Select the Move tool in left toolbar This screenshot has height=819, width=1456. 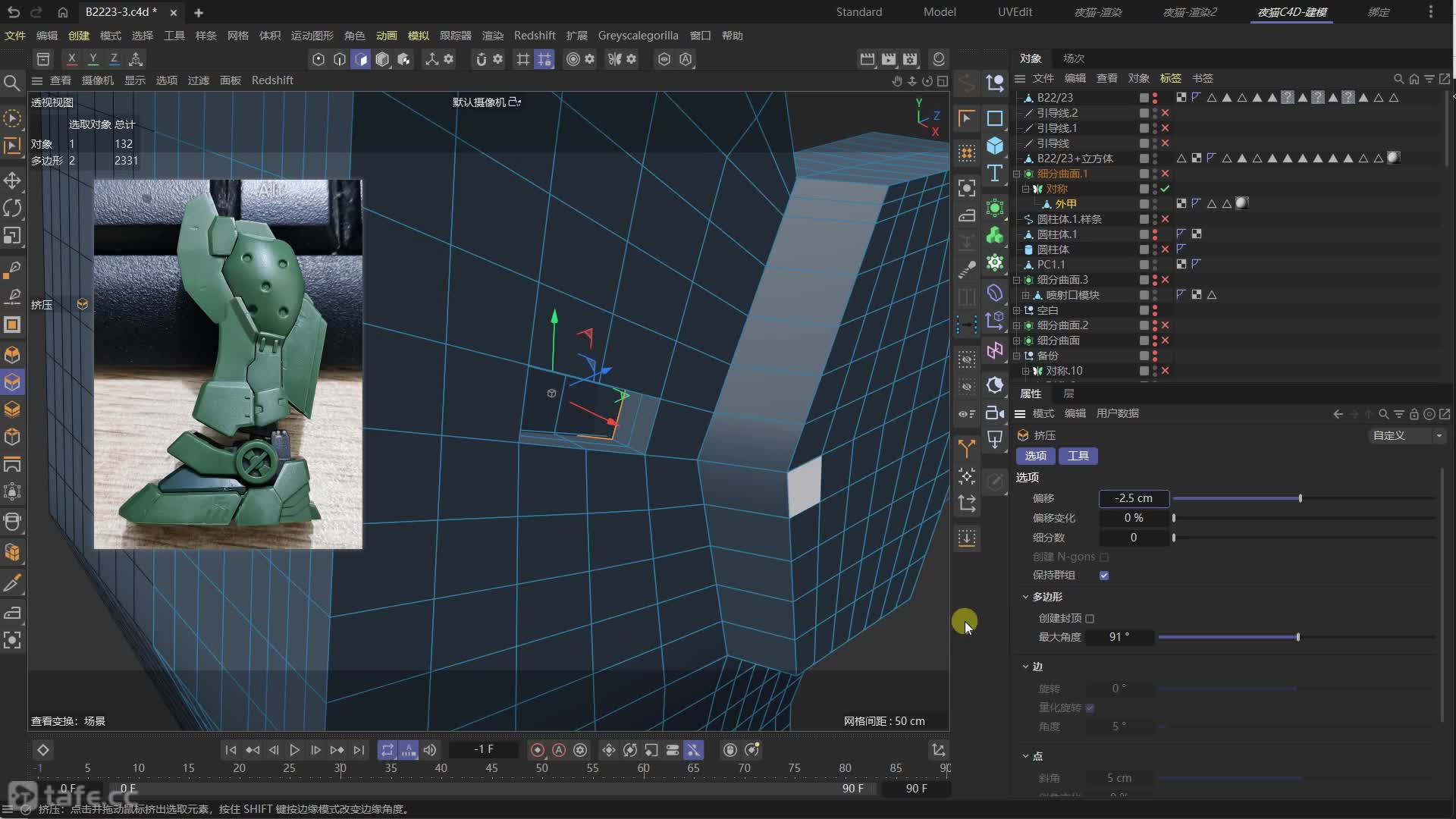[x=12, y=180]
